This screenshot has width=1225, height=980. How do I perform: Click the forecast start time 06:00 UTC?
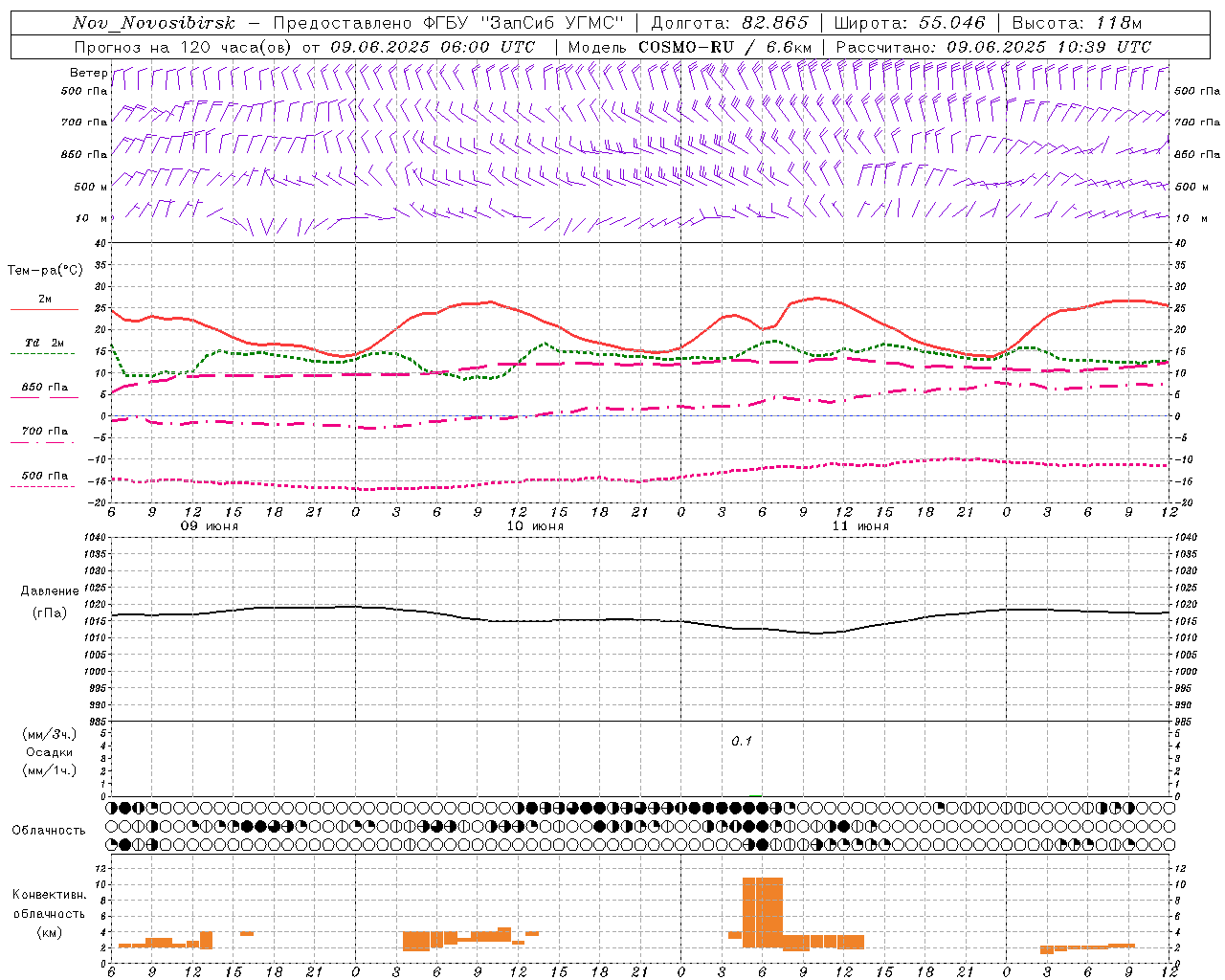click(x=486, y=46)
